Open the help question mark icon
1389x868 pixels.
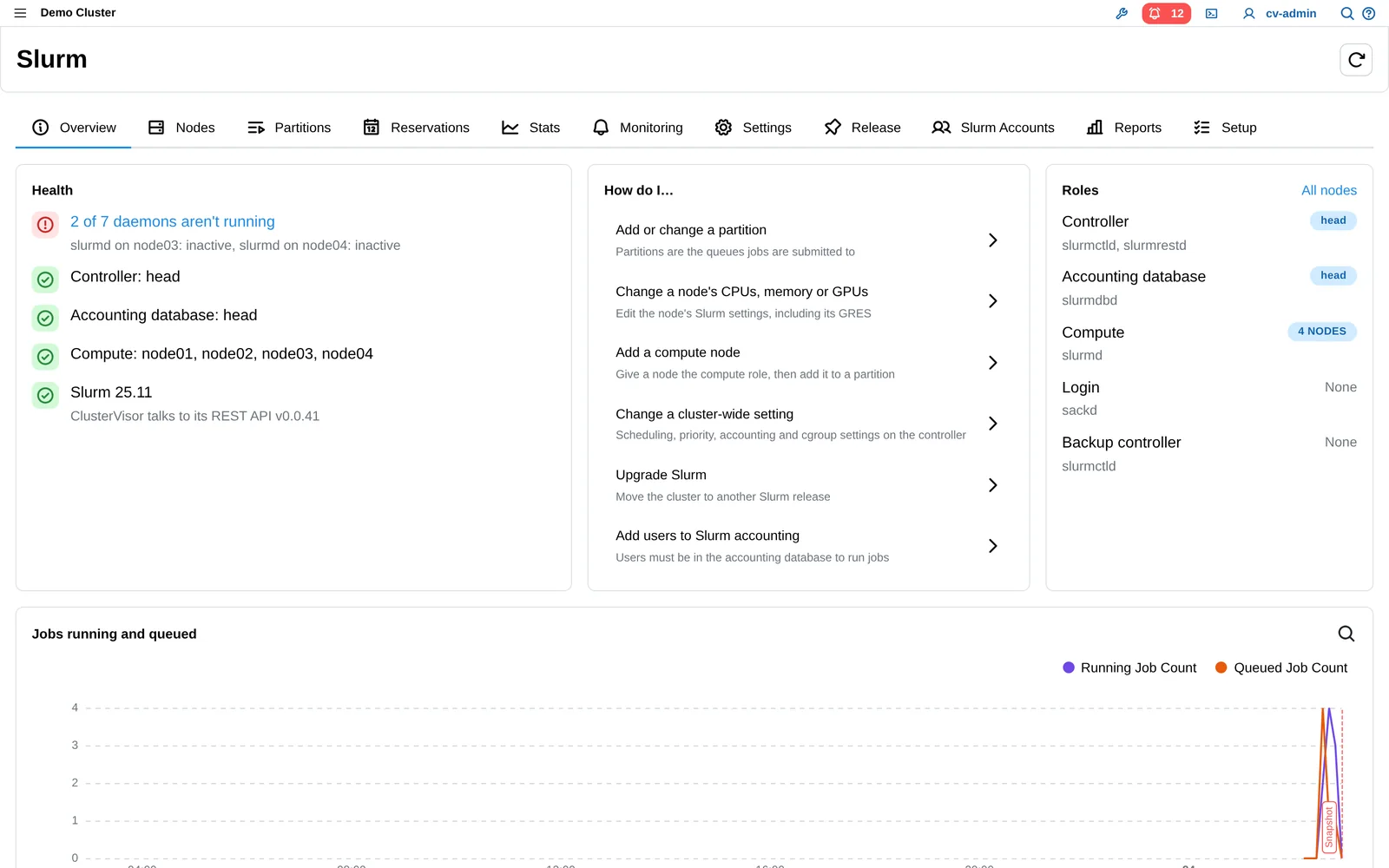tap(1368, 13)
